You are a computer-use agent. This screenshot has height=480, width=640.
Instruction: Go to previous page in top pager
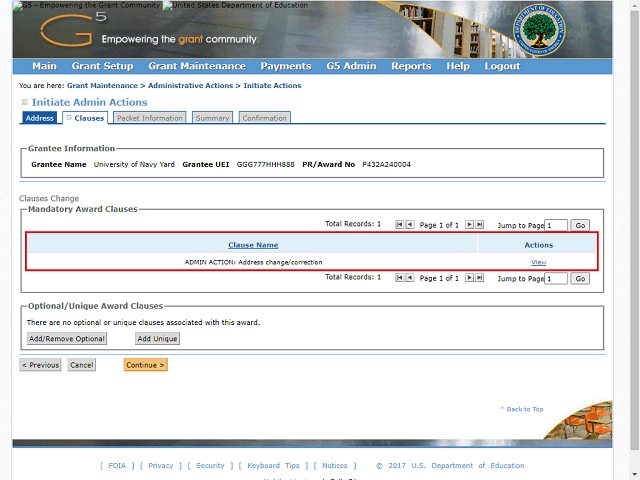[410, 224]
